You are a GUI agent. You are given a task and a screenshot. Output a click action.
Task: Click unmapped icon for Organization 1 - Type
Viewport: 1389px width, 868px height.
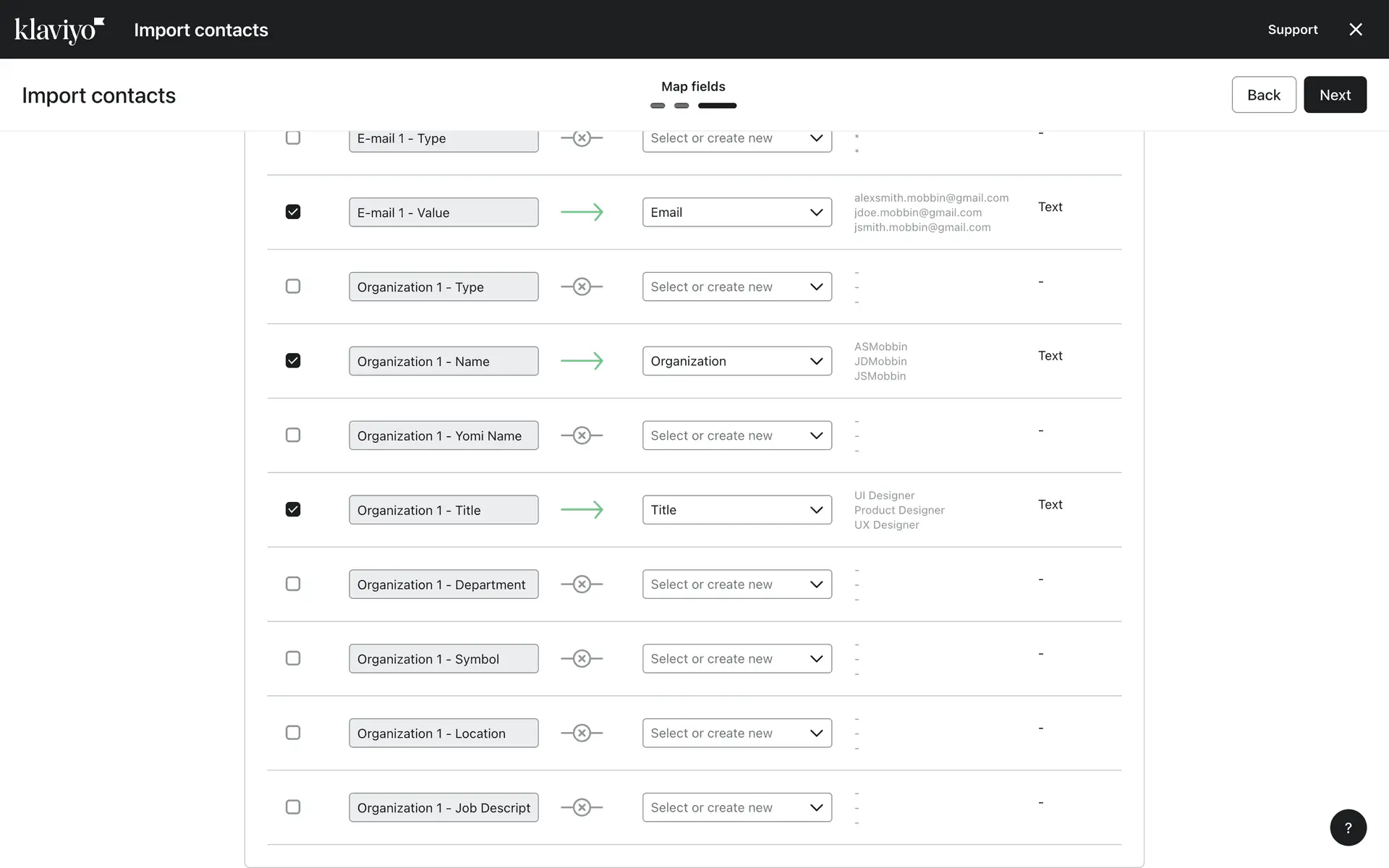click(582, 287)
